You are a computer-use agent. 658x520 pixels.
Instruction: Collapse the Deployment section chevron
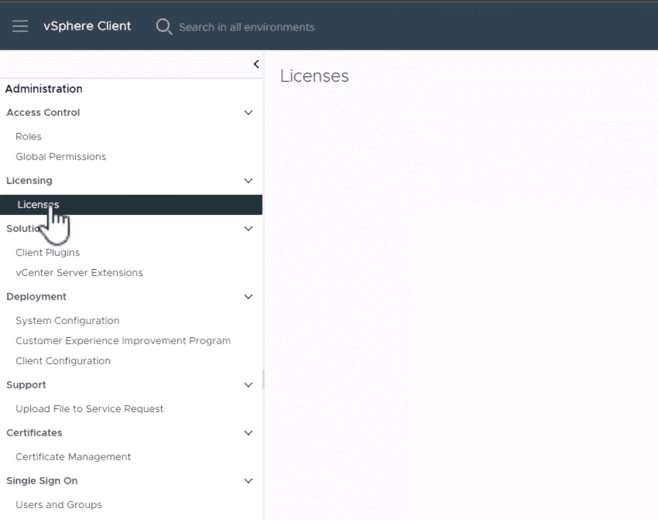click(x=249, y=297)
